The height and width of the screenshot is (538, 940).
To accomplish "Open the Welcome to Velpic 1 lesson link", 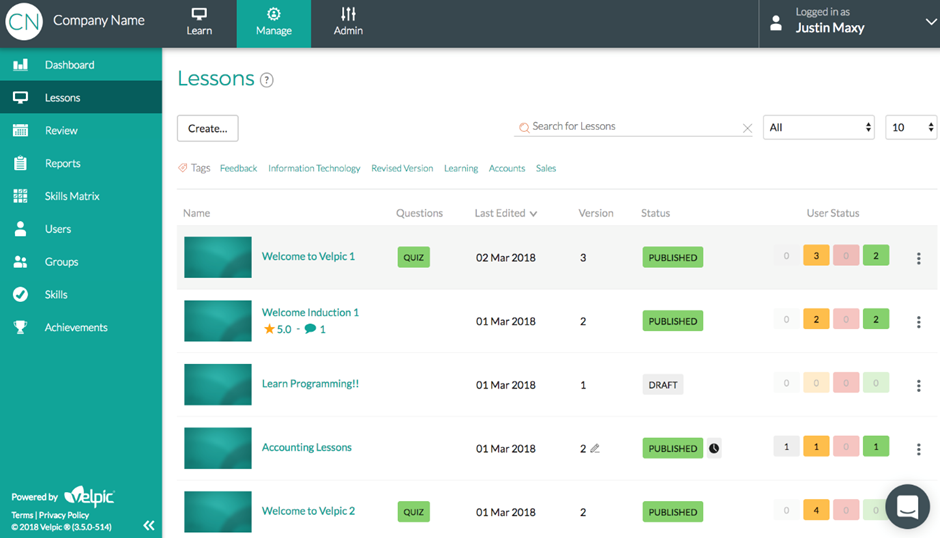I will (x=308, y=256).
